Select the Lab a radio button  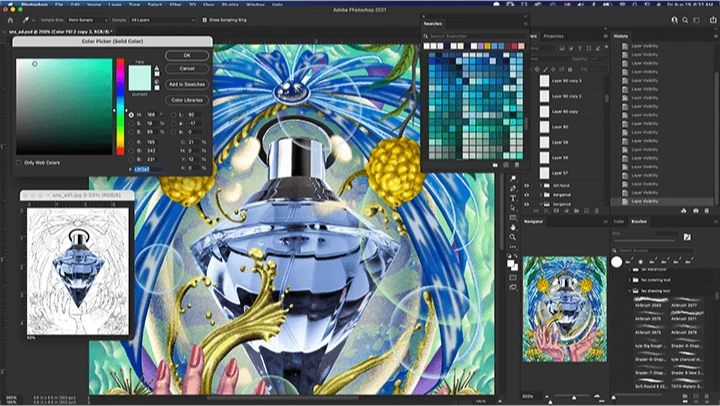click(x=174, y=124)
